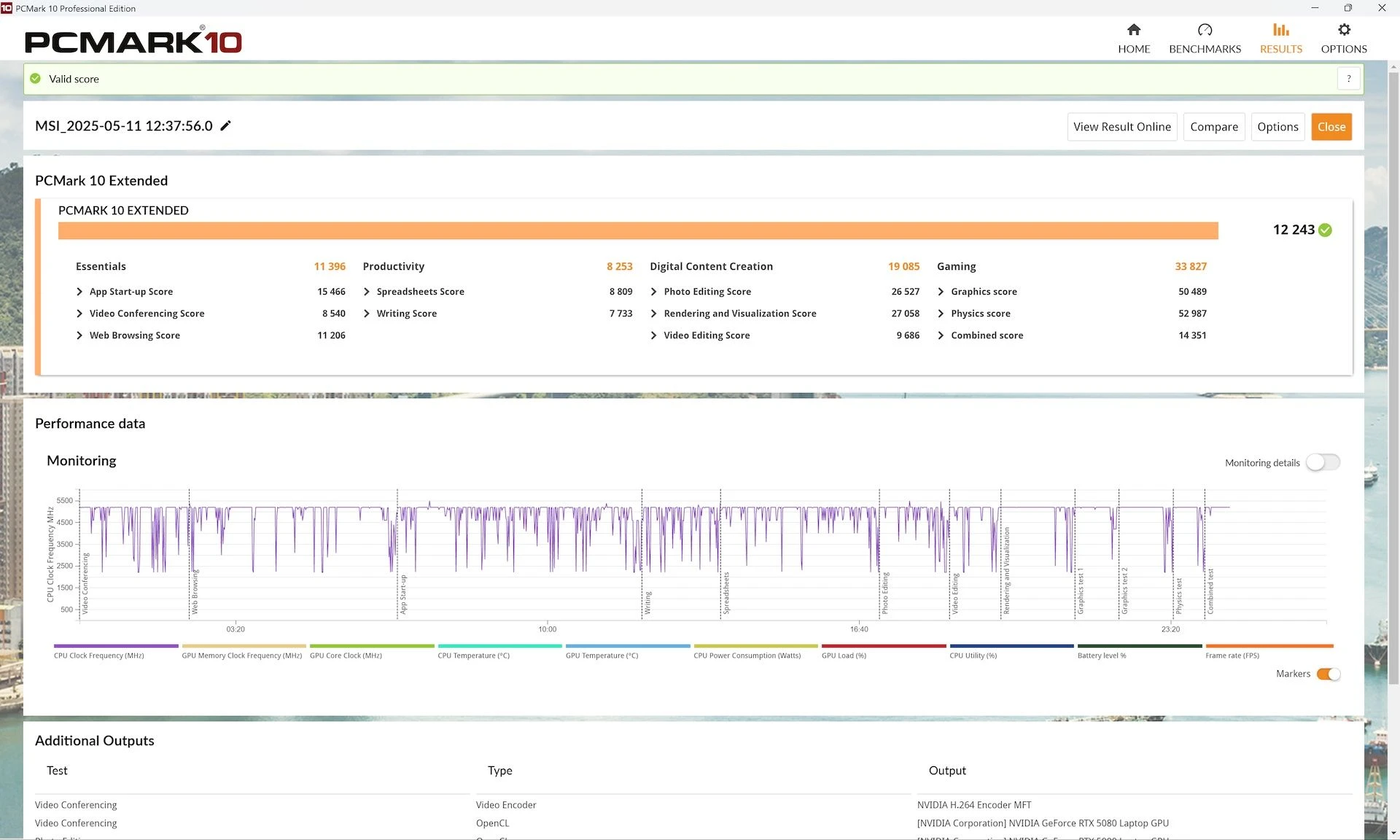Select Frame rate (FPS) legend swatch
1400x840 pixels.
click(x=1269, y=646)
